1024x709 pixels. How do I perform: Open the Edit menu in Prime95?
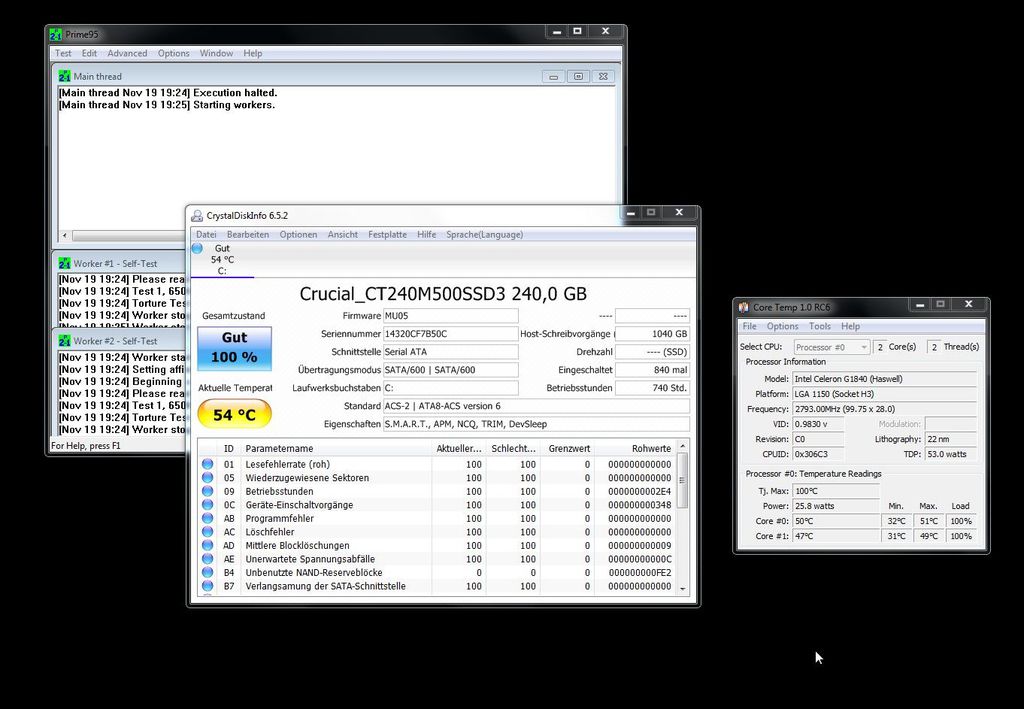(89, 54)
